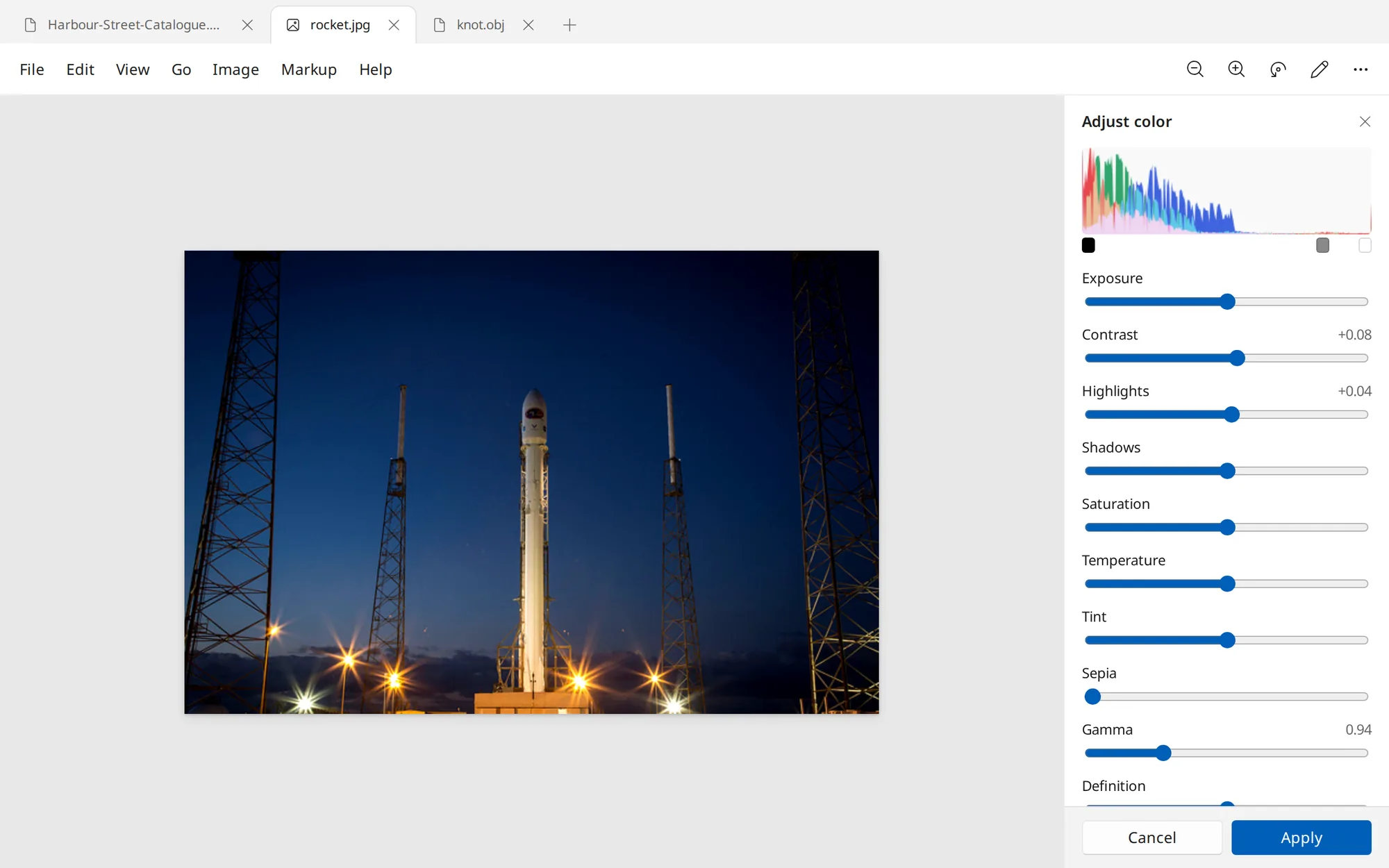Click the Sepia slider handle

[1092, 696]
